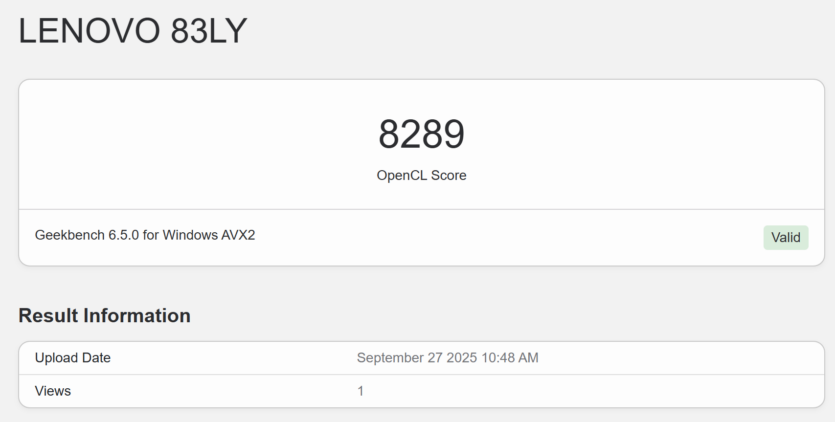This screenshot has height=422, width=835.
Task: Click the 8289 score number
Action: (421, 134)
